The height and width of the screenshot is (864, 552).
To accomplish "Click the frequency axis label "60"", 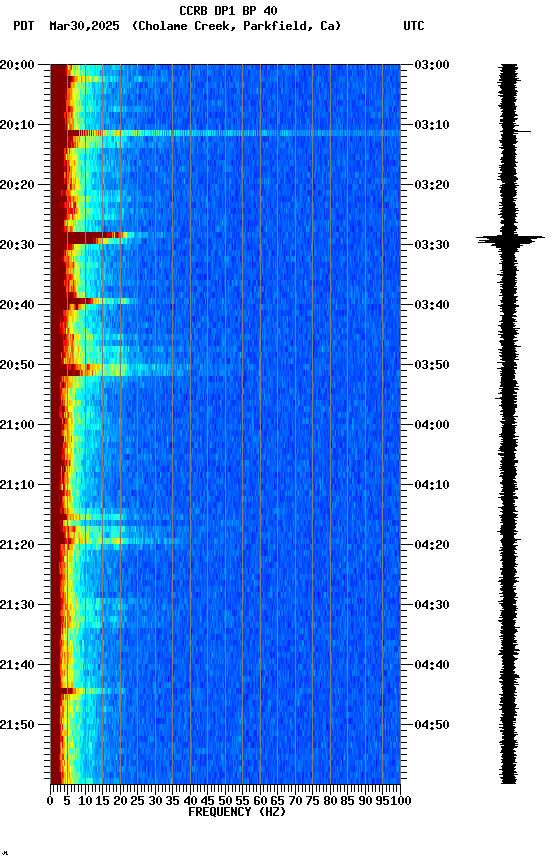I will [x=260, y=801].
